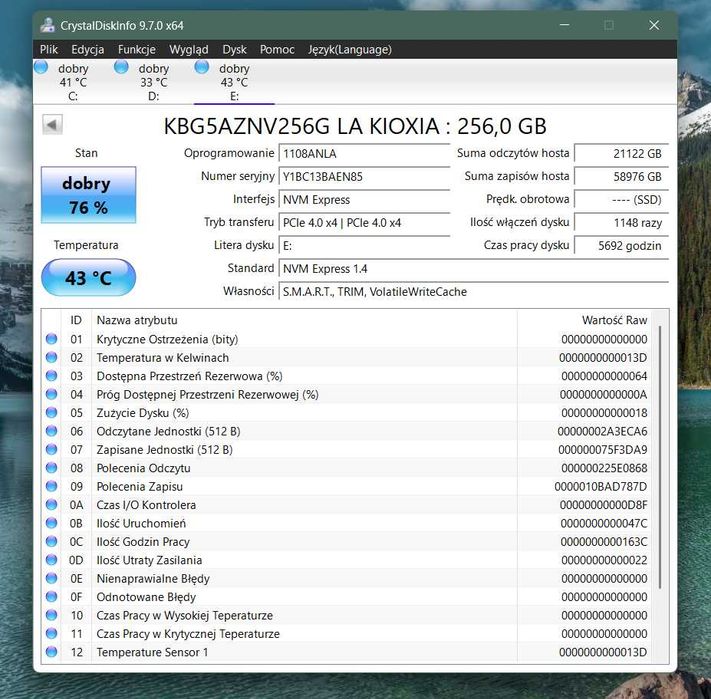711x699 pixels.
Task: Click status orb of attribute 04 row
Action: 52,394
